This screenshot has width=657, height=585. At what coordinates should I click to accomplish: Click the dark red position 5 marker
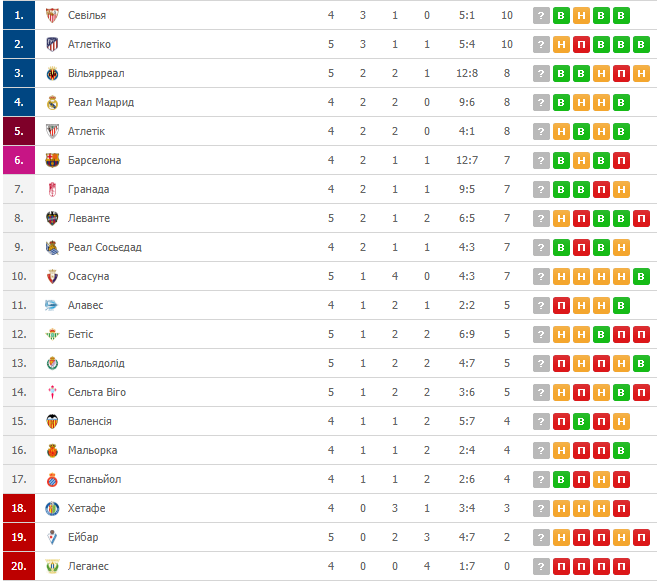(x=19, y=131)
